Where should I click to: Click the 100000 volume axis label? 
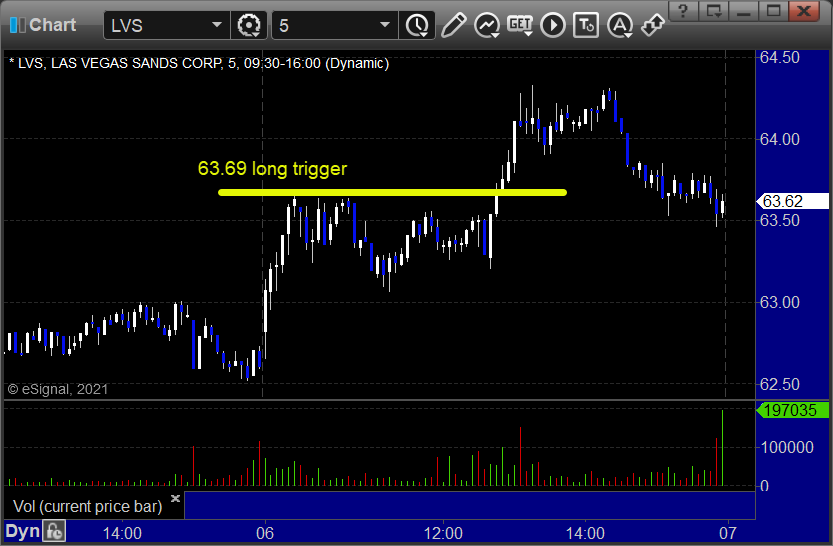tap(787, 447)
